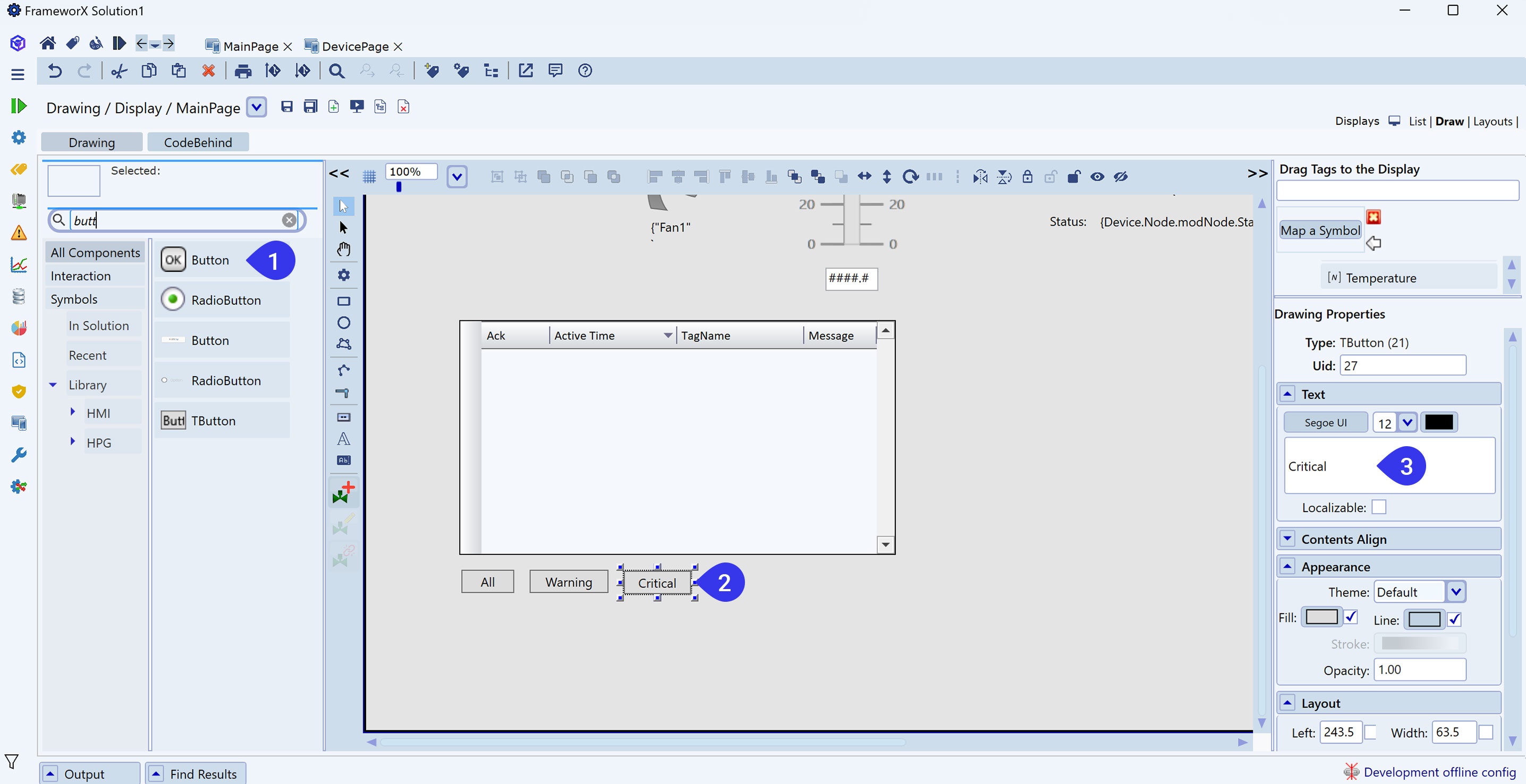The height and width of the screenshot is (784, 1526).
Task: Select the Polyline drawing tool
Action: tap(344, 370)
